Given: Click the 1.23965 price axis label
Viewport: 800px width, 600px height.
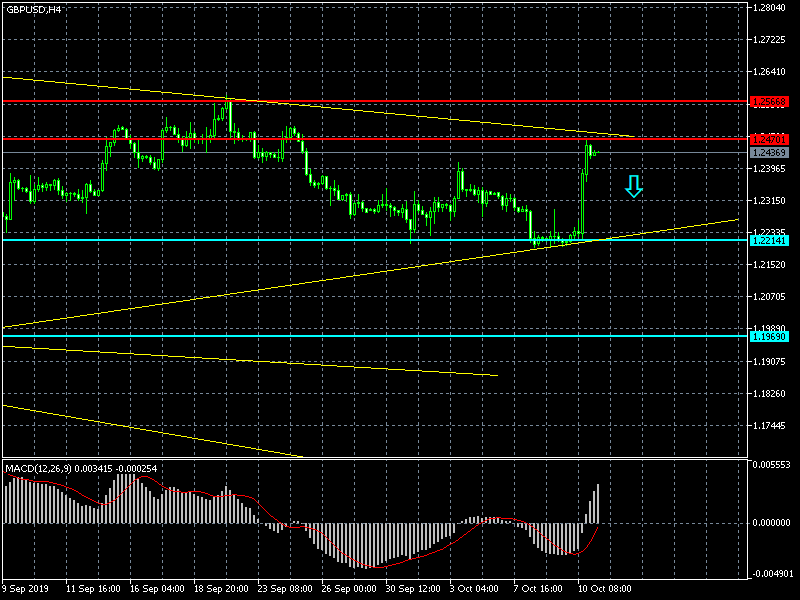Looking at the screenshot, I should pyautogui.click(x=769, y=168).
